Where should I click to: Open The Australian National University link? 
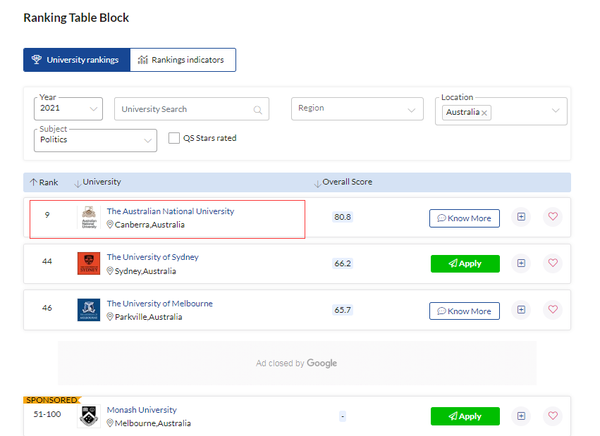click(170, 211)
